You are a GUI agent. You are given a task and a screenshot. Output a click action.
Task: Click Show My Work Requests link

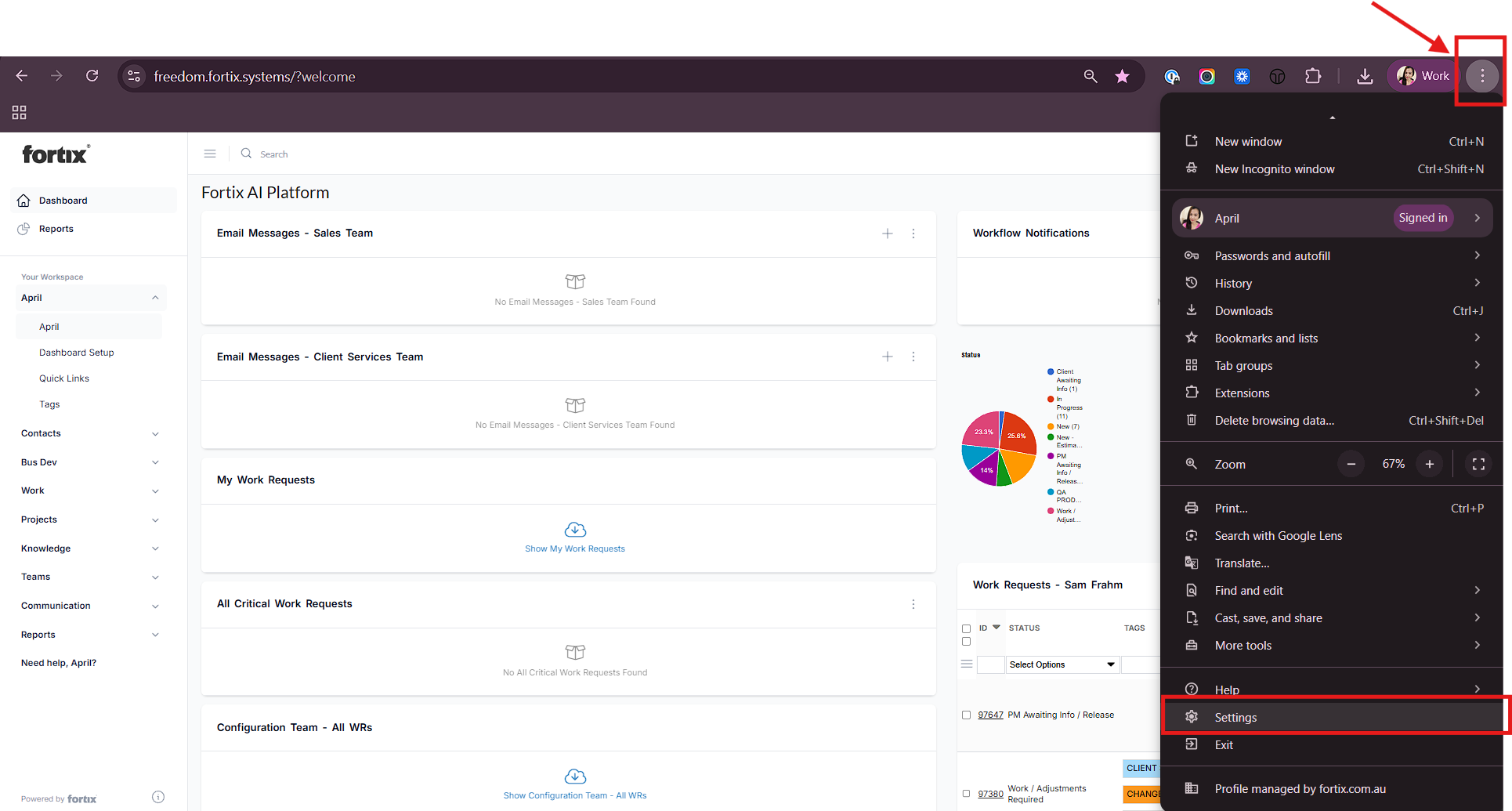(x=575, y=549)
